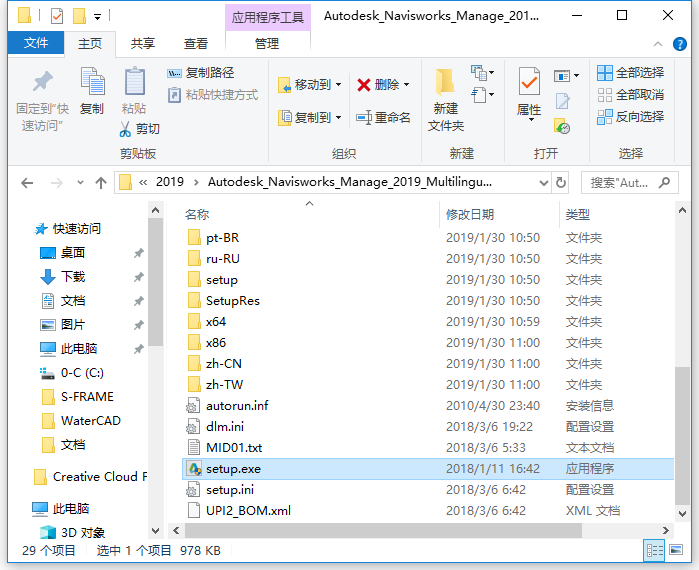The width and height of the screenshot is (699, 570).
Task: Switch to Large icons view in status bar
Action: pyautogui.click(x=676, y=550)
